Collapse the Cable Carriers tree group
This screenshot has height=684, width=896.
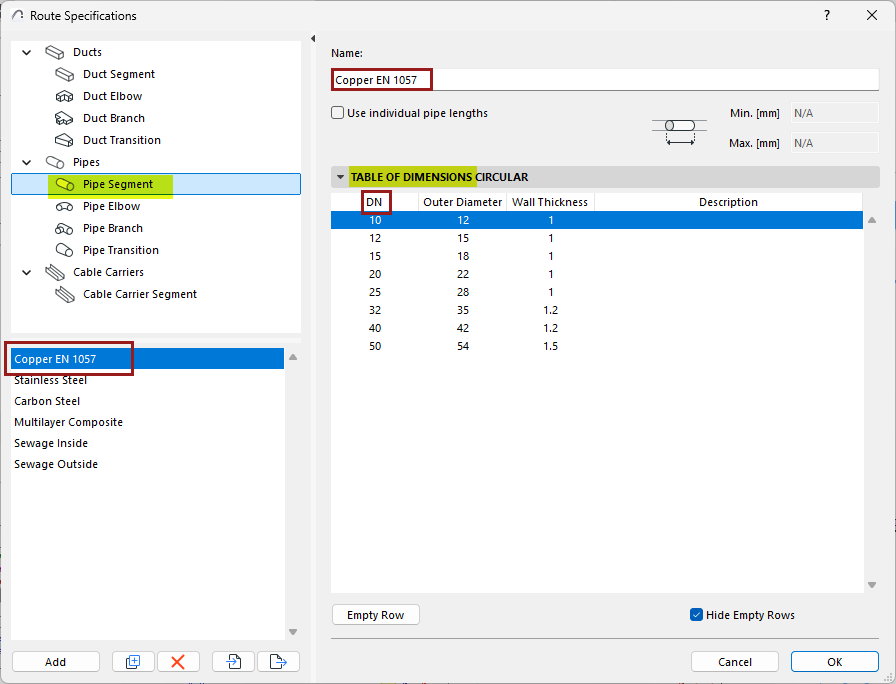point(26,273)
